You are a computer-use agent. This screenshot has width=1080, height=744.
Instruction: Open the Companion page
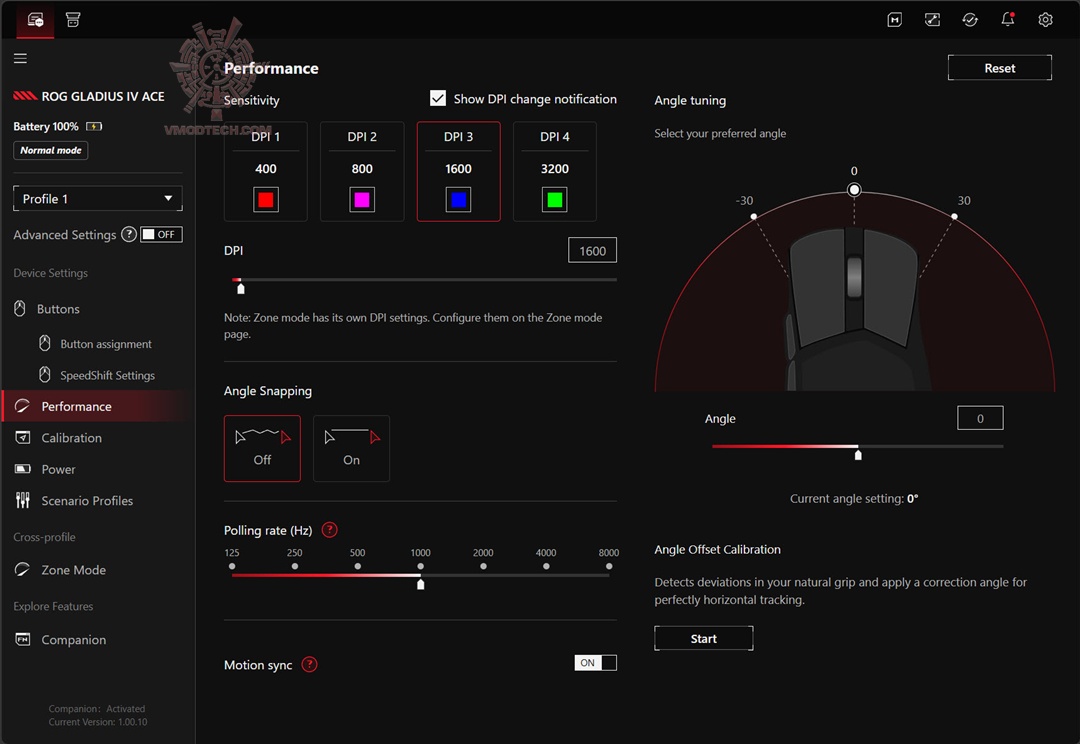tap(74, 640)
